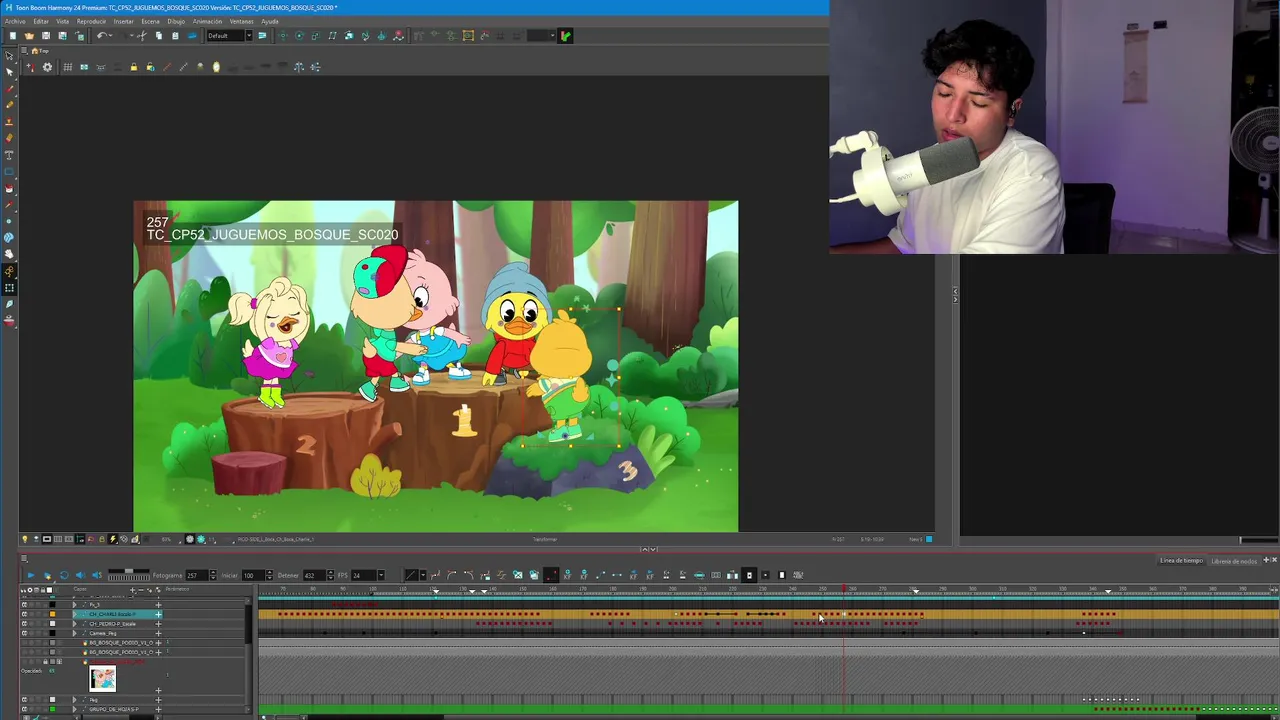Click the reference image thumbnail in the layer list
Screen dimensions: 1280x720
click(x=102, y=678)
